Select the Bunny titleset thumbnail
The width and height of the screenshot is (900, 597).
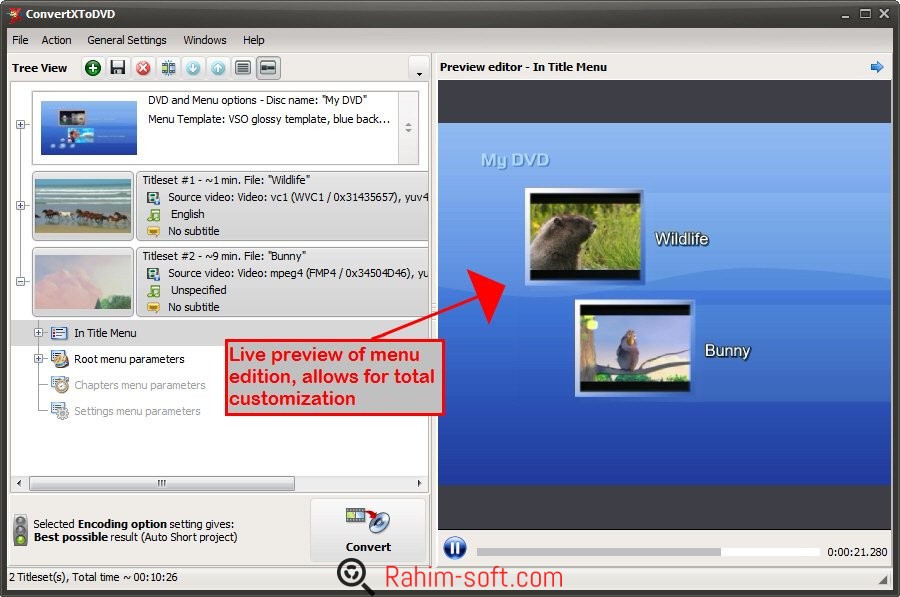(x=83, y=282)
